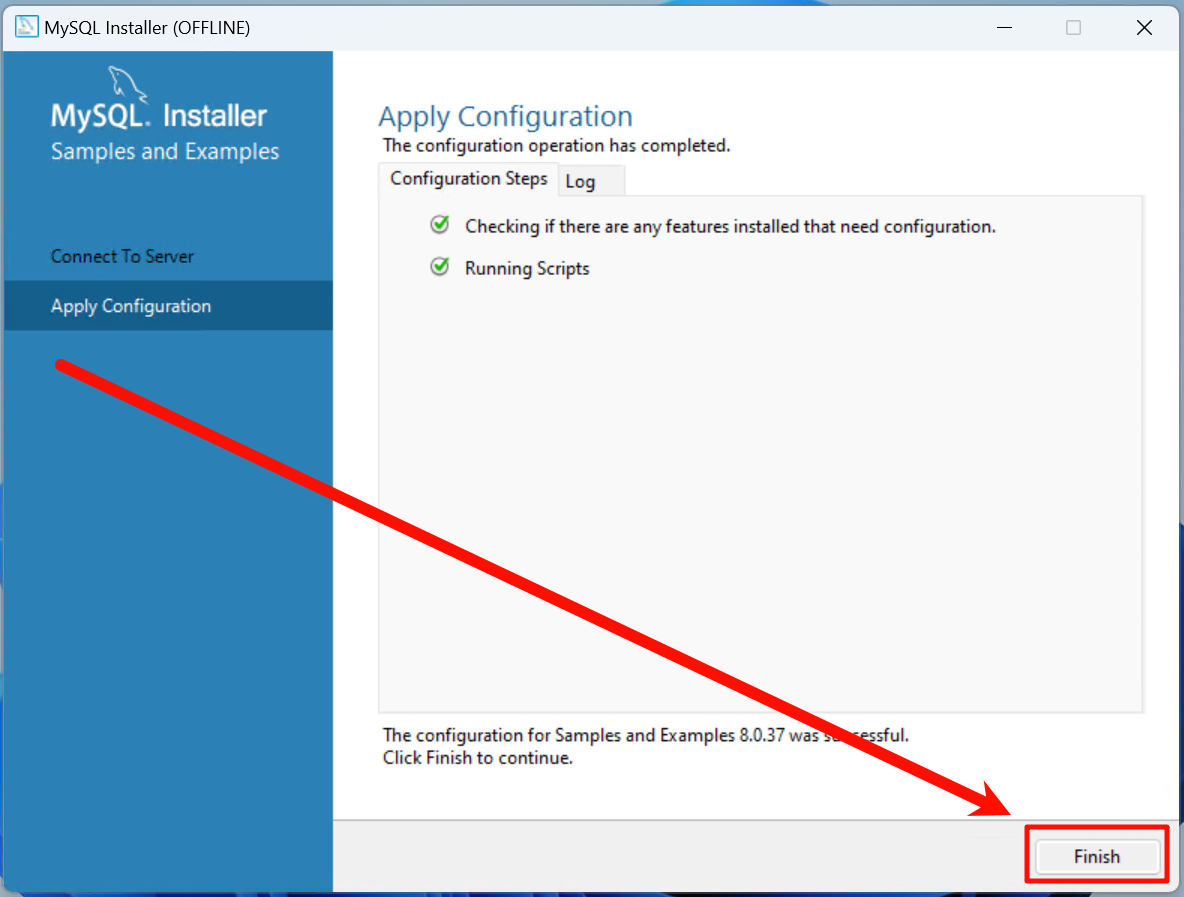Click the 'Checking if there are any features' text
The height and width of the screenshot is (897, 1184).
tap(730, 227)
